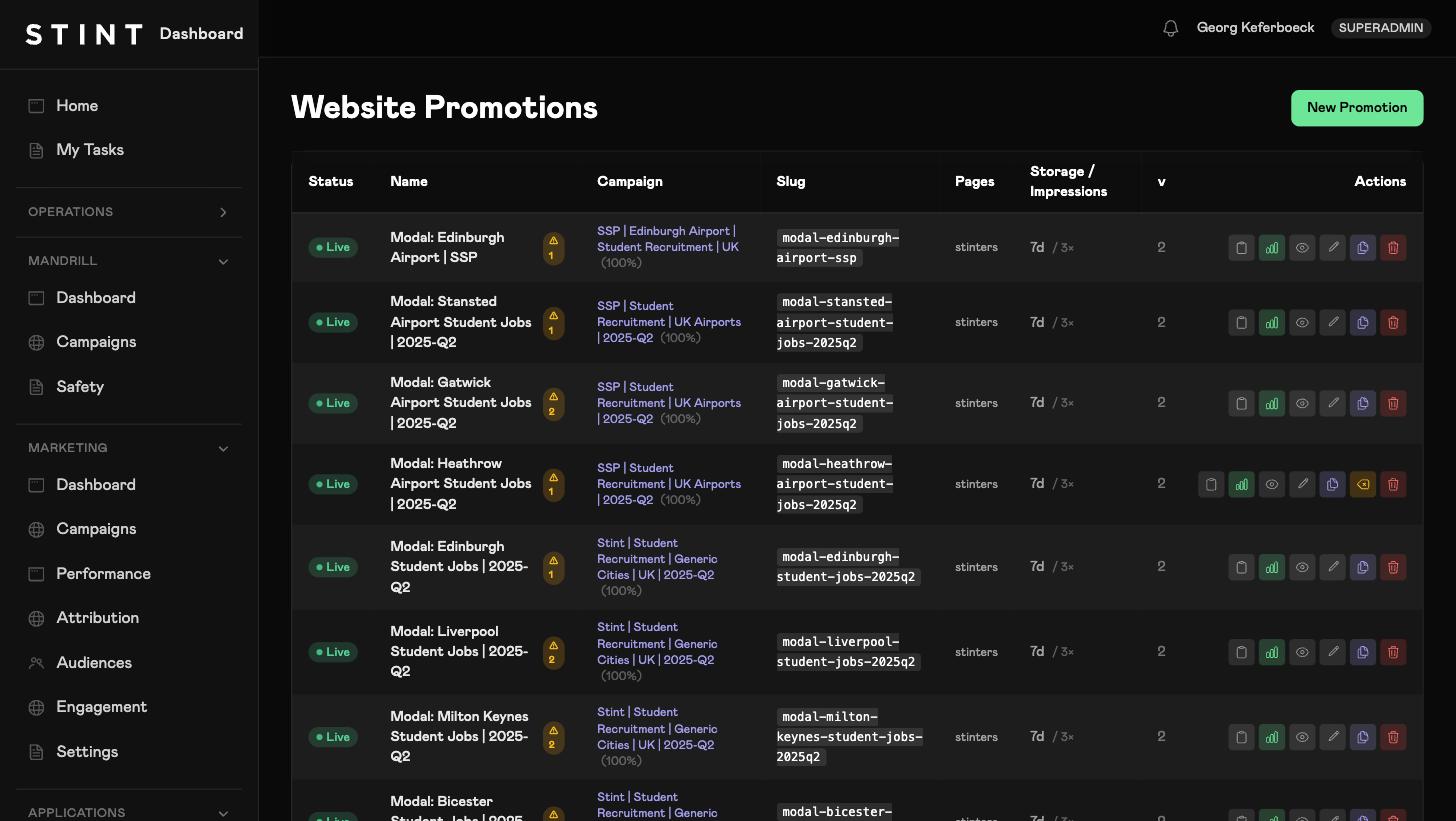The height and width of the screenshot is (821, 1456).
Task: Click slug modal-heathrow-airport-student-jobs-2025q2
Action: 835,484
